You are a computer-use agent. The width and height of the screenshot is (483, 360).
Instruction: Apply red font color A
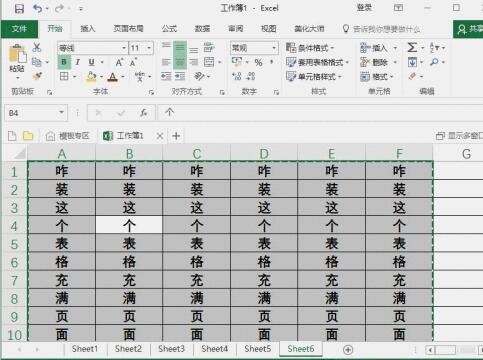click(x=113, y=77)
